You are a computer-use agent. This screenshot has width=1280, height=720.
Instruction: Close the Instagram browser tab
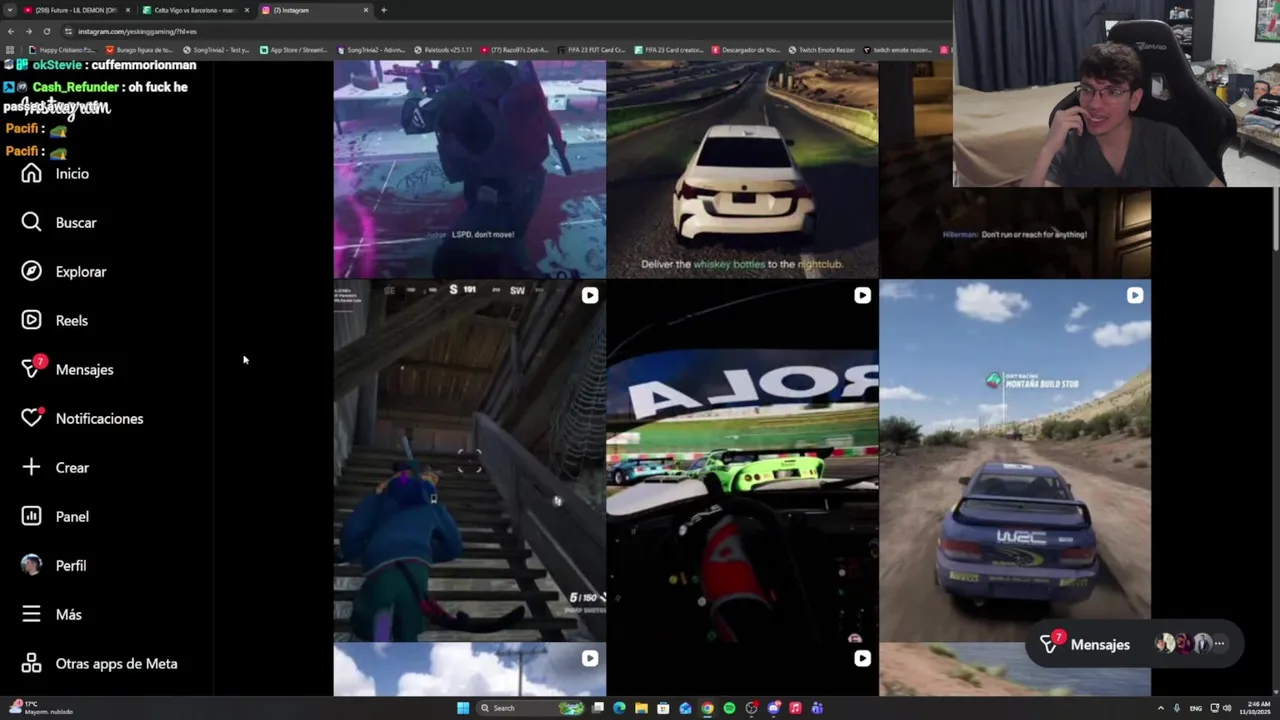coord(366,10)
